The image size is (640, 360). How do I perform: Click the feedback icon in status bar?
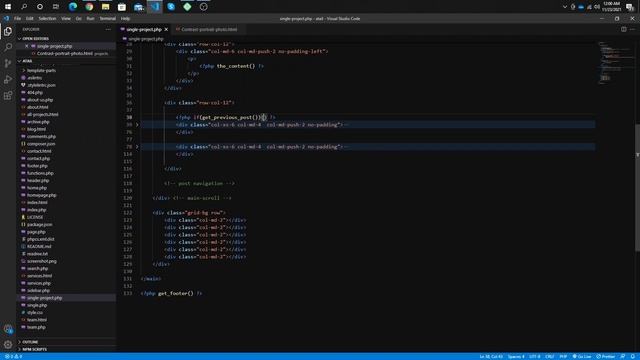623,357
